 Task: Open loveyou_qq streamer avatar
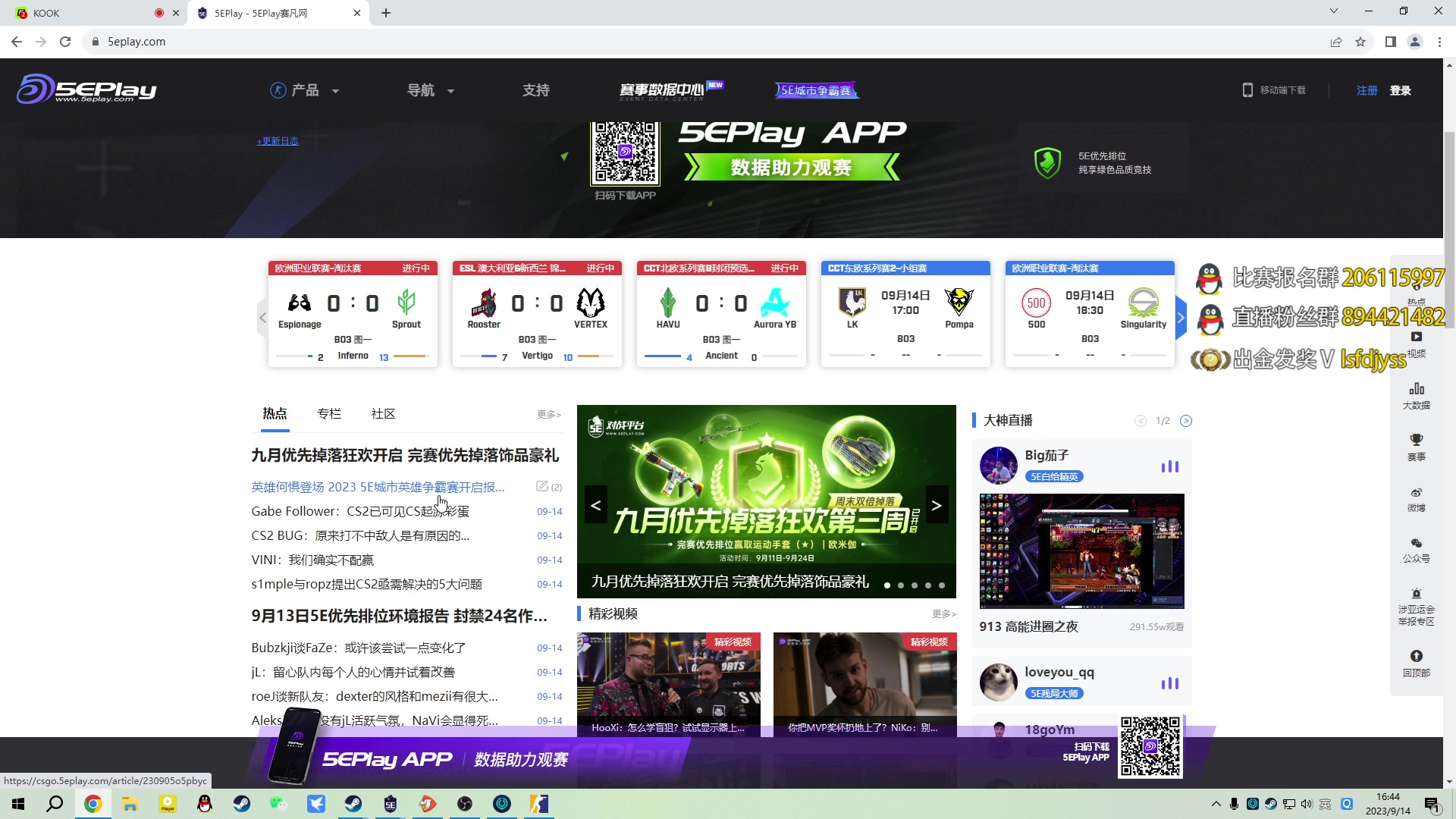[x=998, y=682]
